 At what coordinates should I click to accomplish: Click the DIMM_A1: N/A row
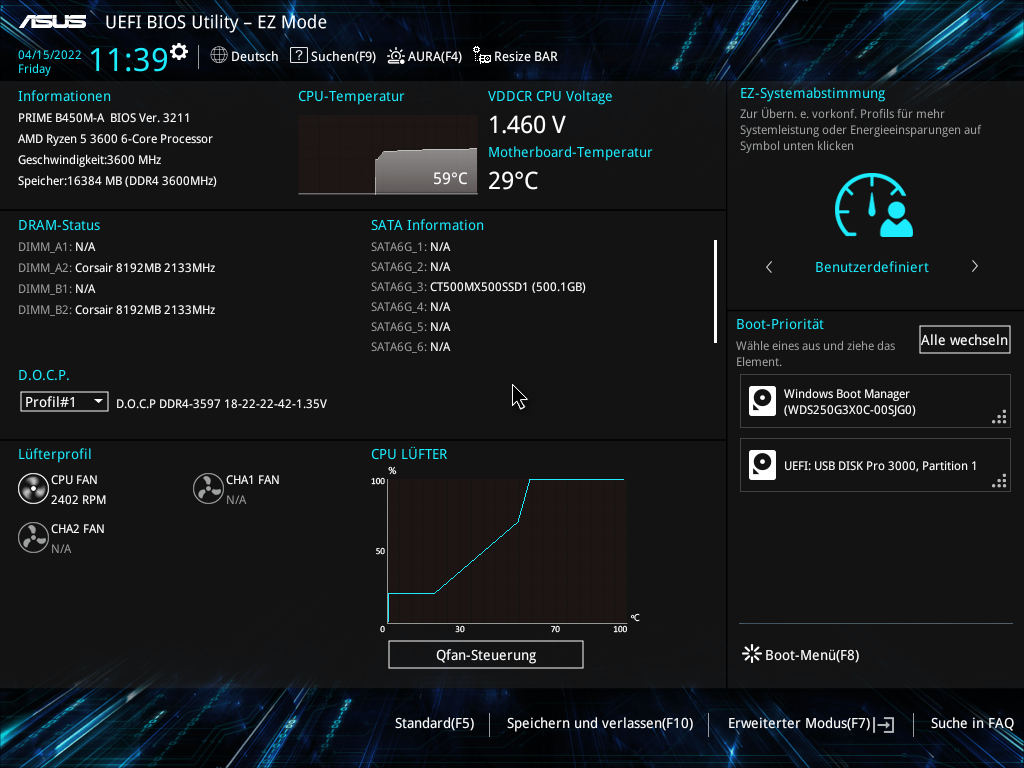[x=56, y=247]
